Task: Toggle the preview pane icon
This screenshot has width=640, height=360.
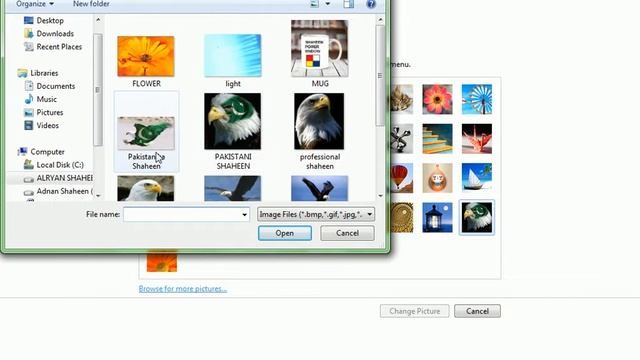Action: 348,4
